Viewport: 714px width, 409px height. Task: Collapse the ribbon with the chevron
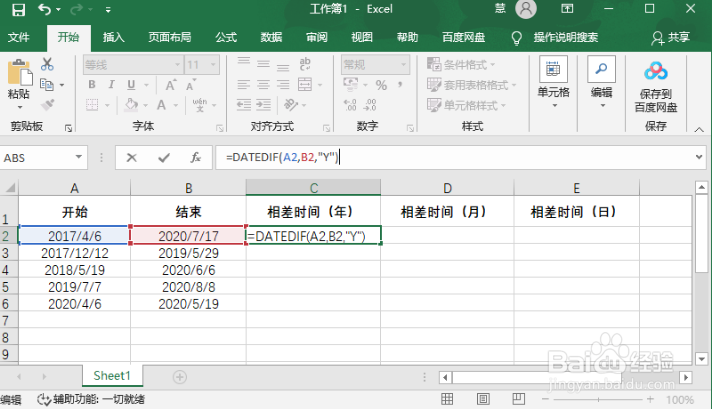(x=699, y=130)
